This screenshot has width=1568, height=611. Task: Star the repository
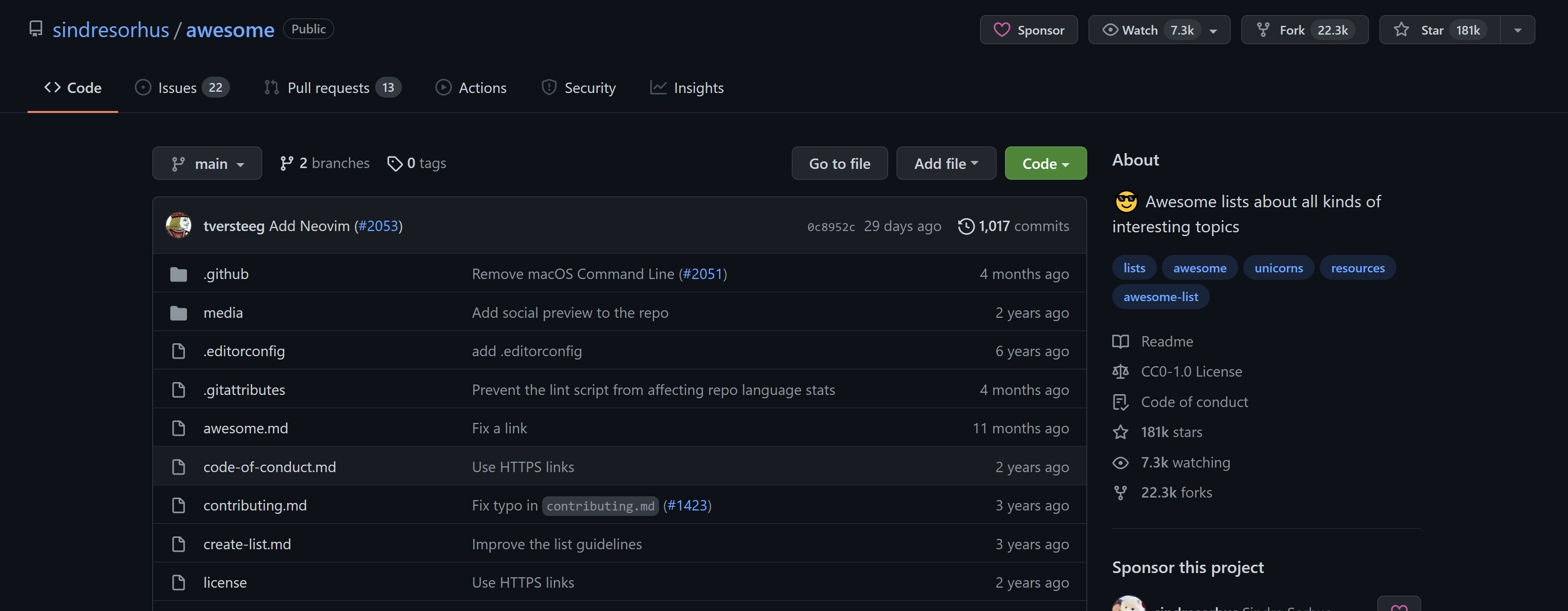click(x=1439, y=30)
